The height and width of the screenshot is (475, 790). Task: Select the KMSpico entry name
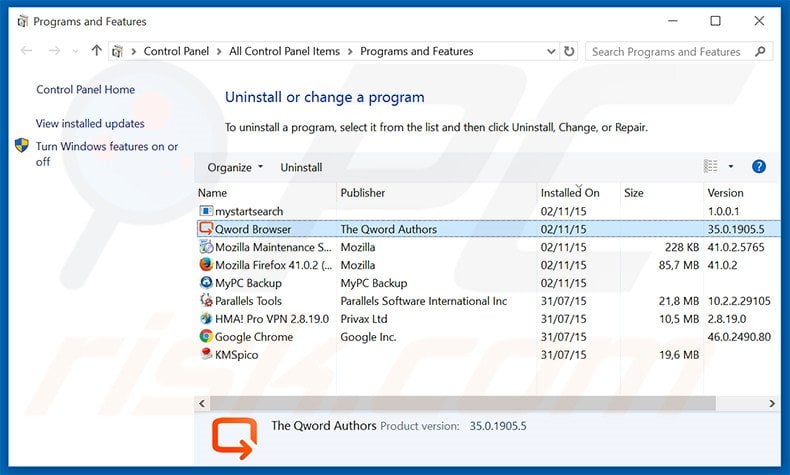pos(236,355)
